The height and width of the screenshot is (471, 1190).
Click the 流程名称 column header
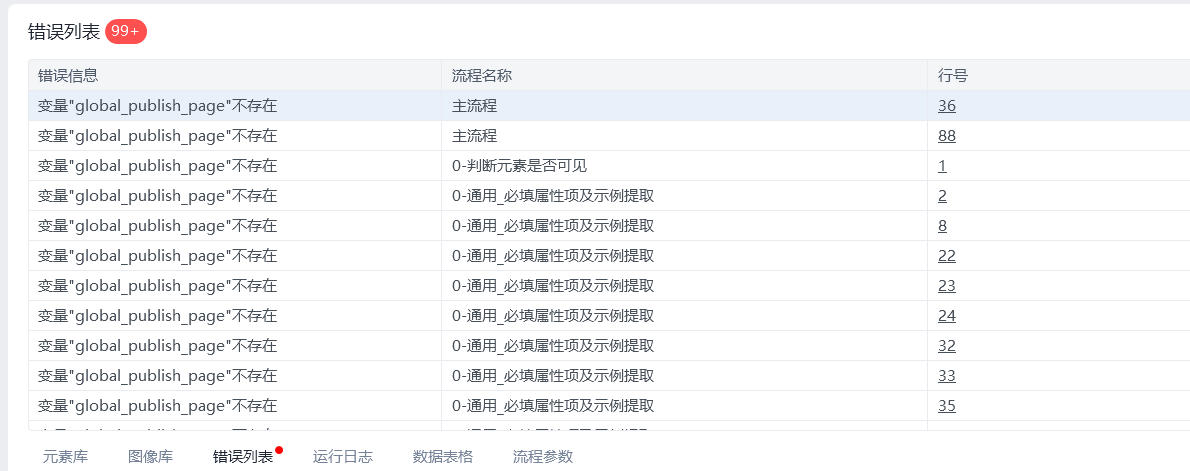click(685, 75)
